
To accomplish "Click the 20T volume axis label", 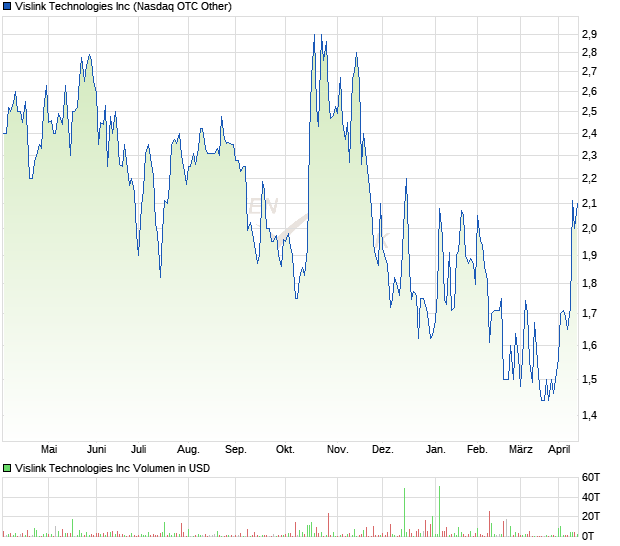I will coord(591,516).
